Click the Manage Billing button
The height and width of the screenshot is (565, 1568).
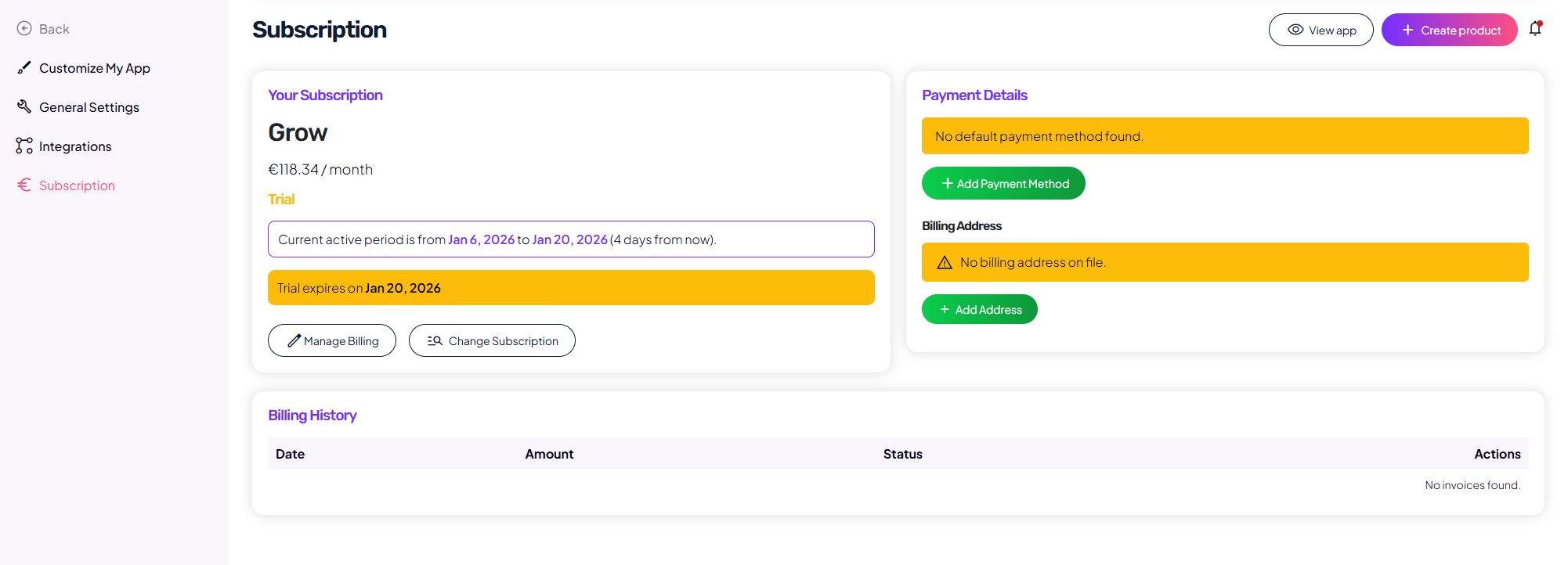(332, 340)
